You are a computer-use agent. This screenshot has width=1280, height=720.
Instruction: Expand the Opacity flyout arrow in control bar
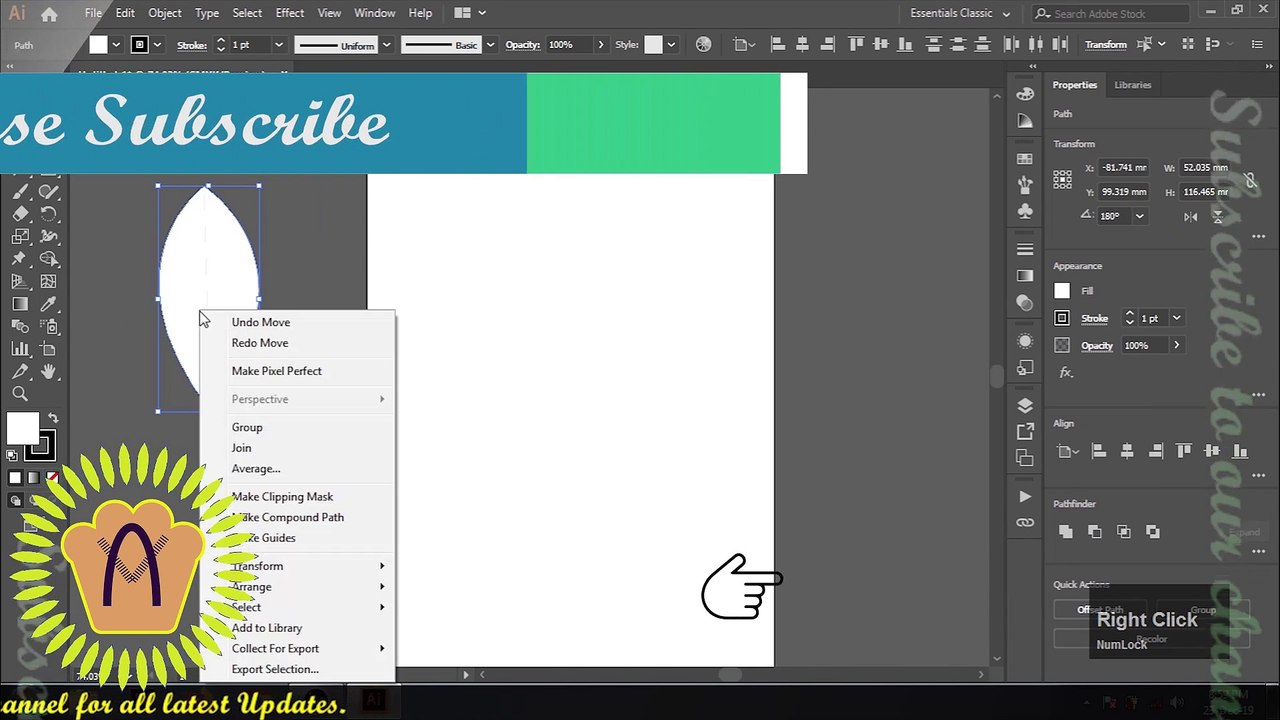point(600,45)
